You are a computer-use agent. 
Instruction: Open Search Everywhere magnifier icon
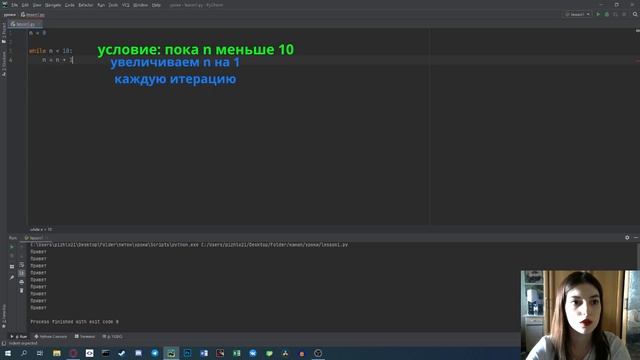pyautogui.click(x=635, y=14)
